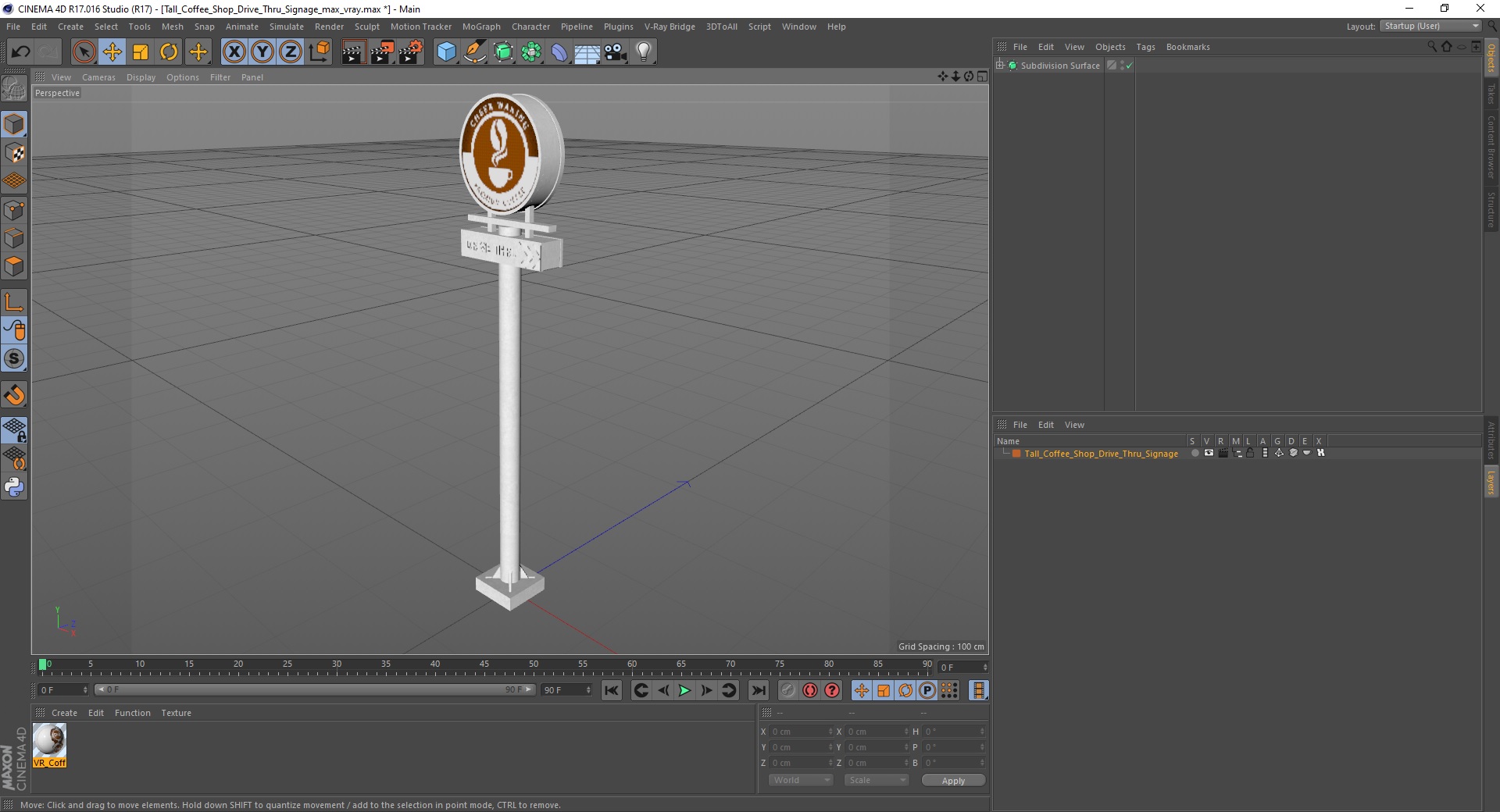The width and height of the screenshot is (1500, 812).
Task: Open the Attributes side tab
Action: (x=1491, y=440)
